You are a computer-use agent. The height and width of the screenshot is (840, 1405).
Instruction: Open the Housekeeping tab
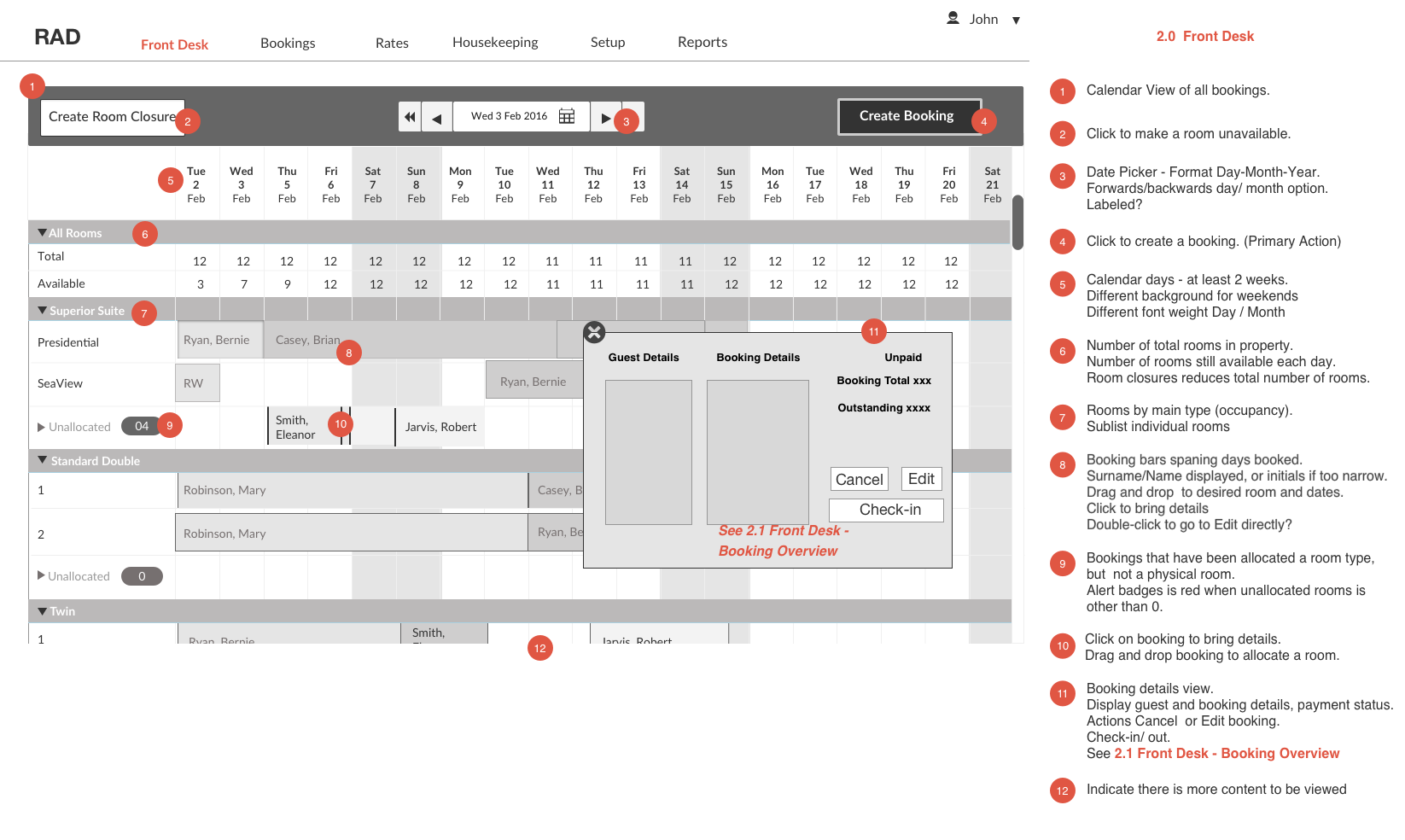point(495,42)
